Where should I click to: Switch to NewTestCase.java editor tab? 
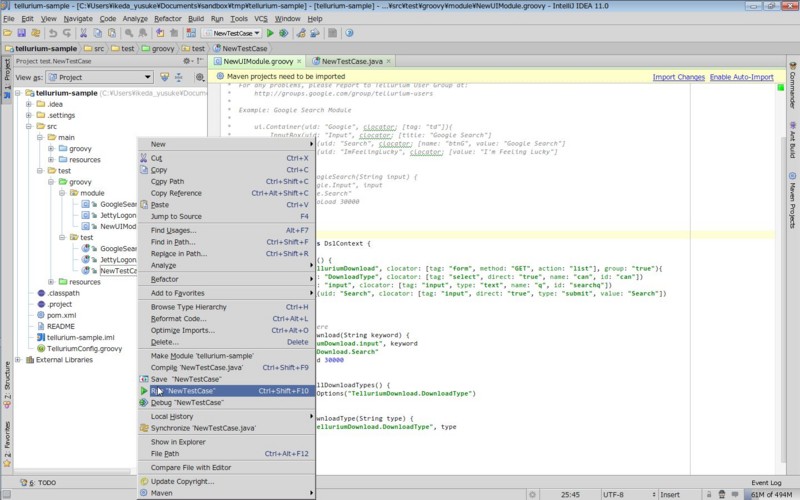352,61
